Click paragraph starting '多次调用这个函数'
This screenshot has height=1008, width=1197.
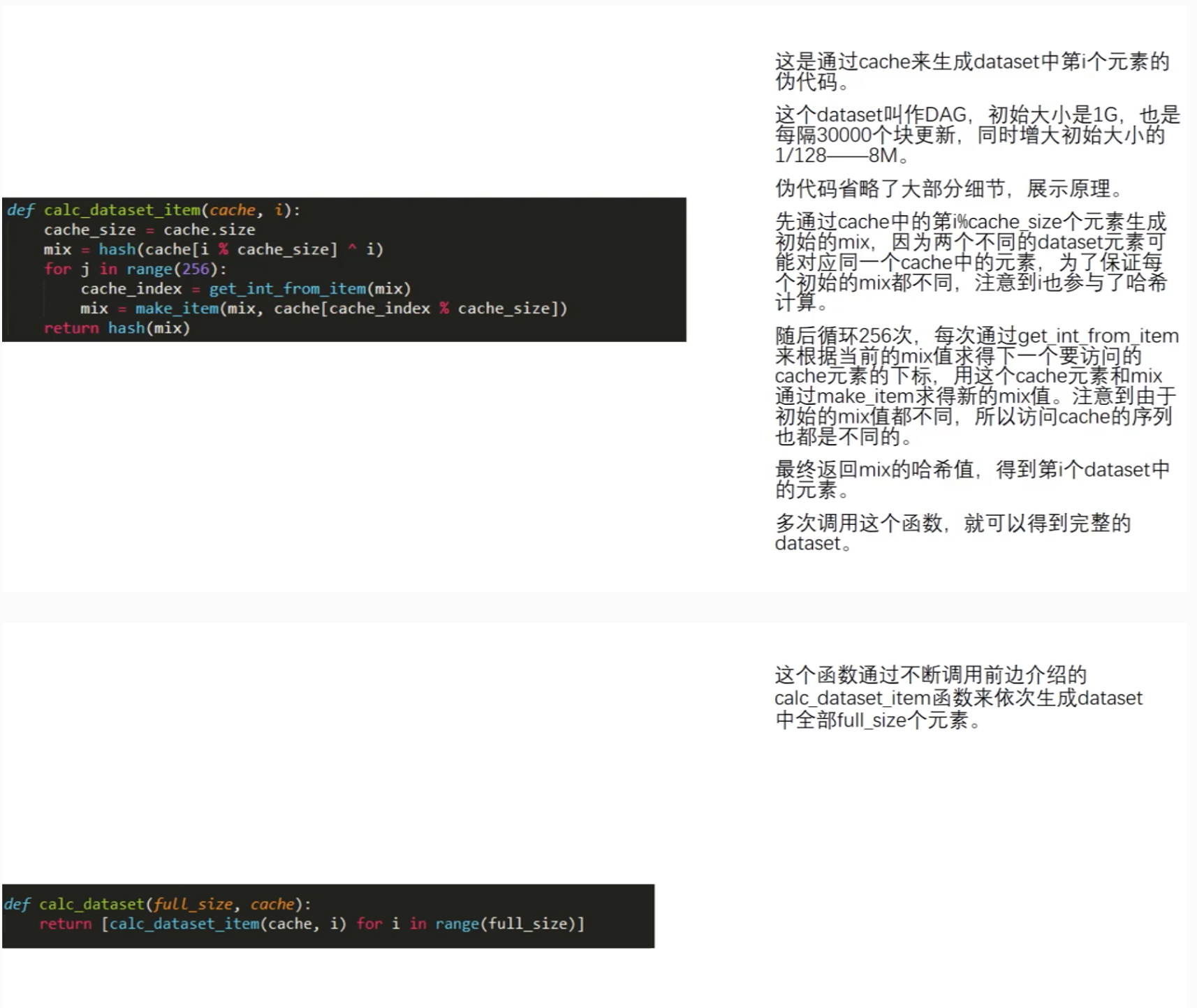coord(953,533)
